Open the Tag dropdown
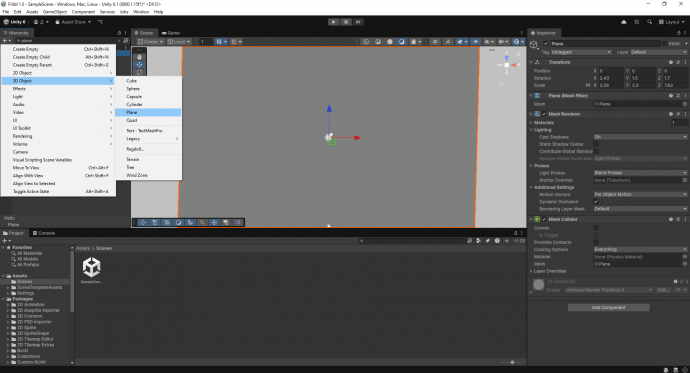 (x=581, y=52)
